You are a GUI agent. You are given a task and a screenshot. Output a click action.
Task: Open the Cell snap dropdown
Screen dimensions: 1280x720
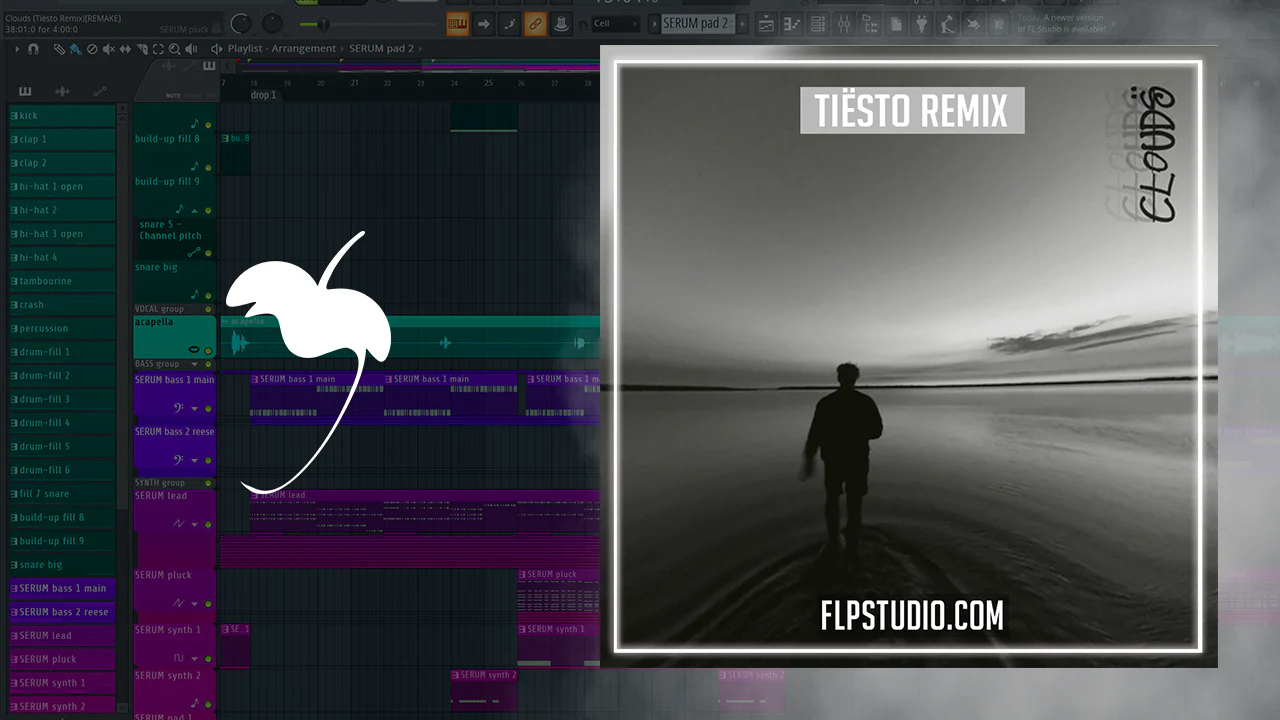coord(615,23)
